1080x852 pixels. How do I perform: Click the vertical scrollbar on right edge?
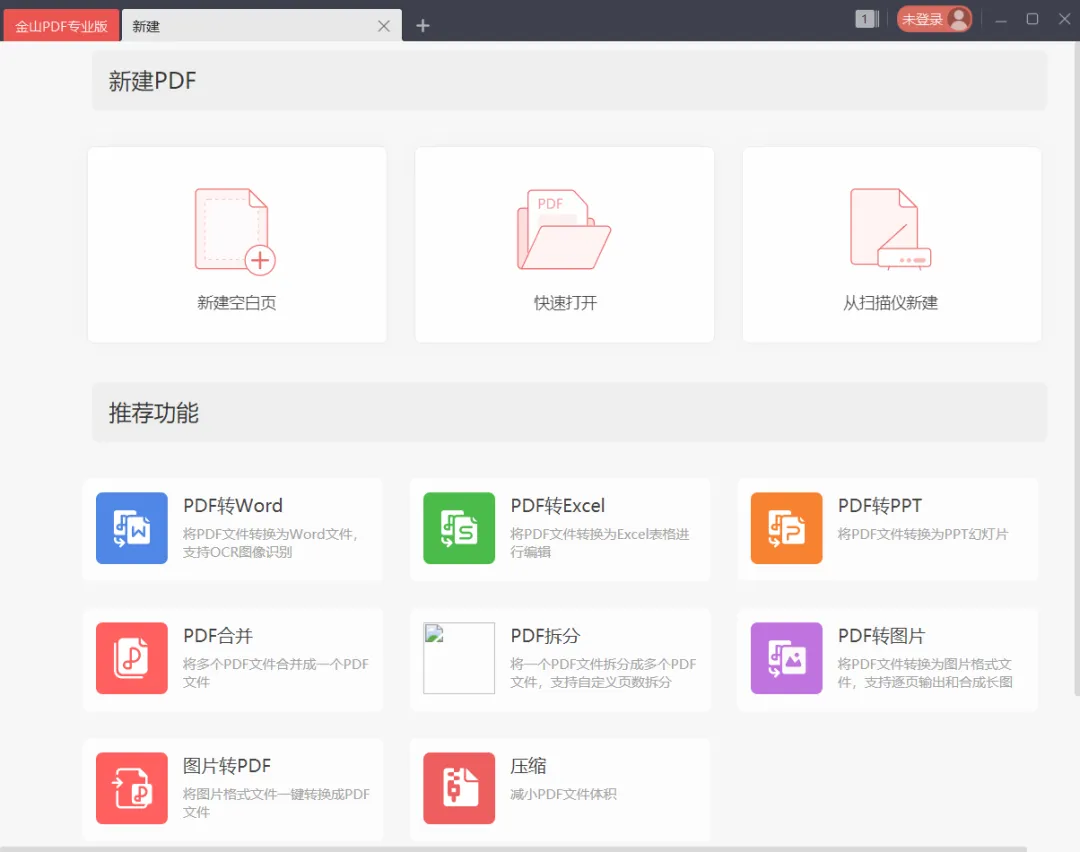[1077, 368]
